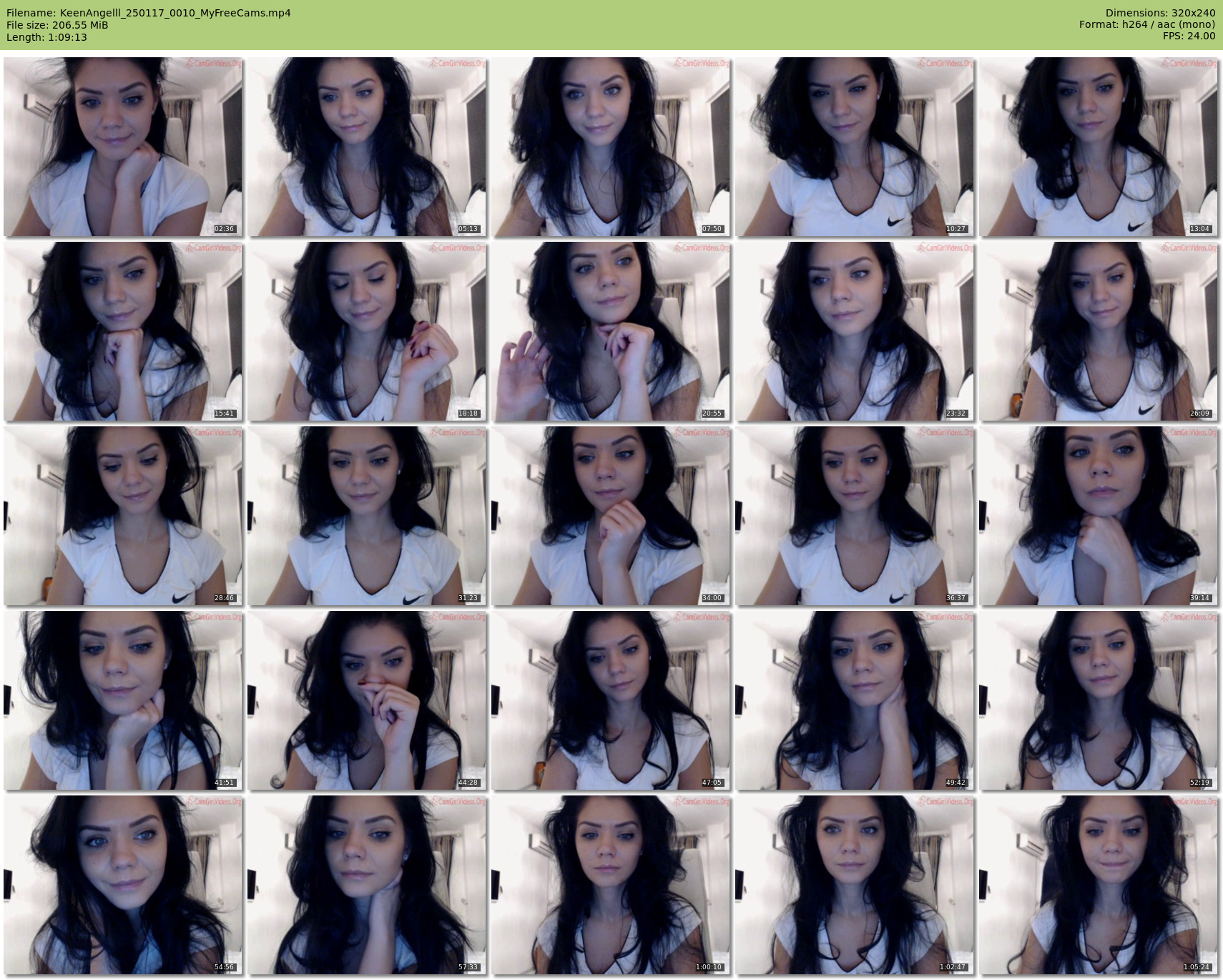Viewport: 1223px width, 980px height.
Task: Open the thumbnail marked 49:42
Action: 855,700
